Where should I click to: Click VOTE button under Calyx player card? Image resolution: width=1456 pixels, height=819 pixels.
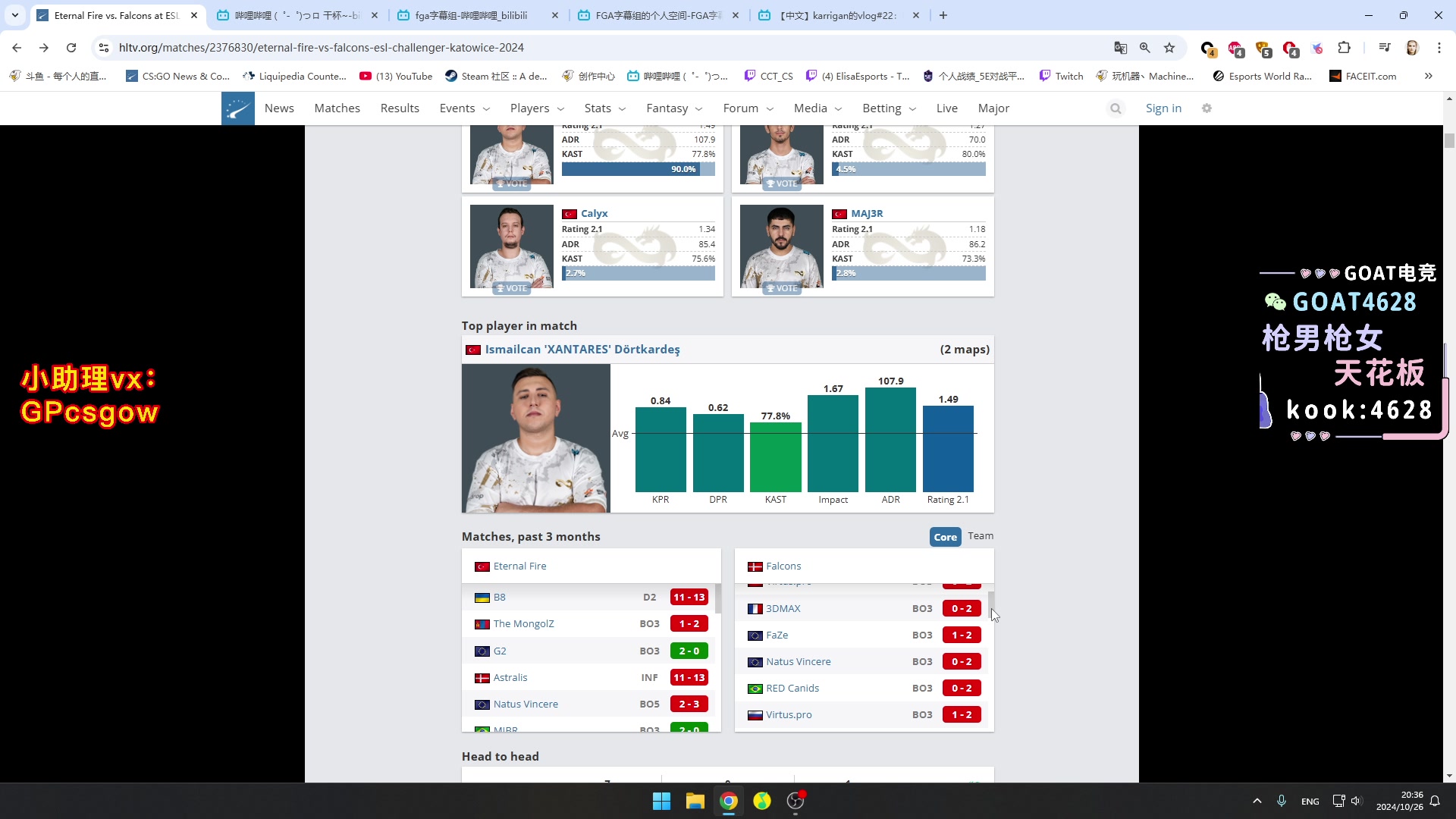point(511,288)
